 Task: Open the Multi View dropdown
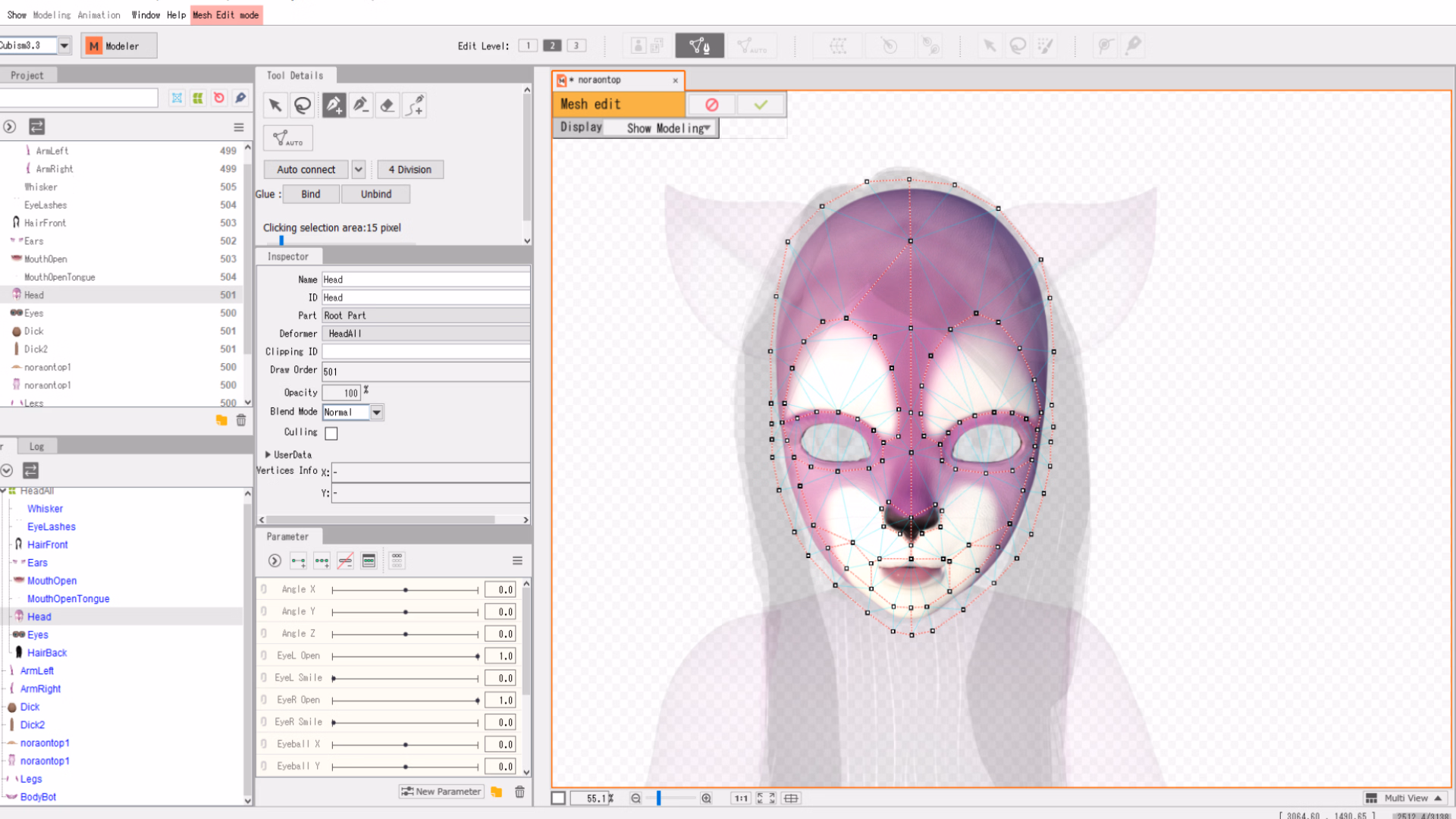coord(1404,799)
